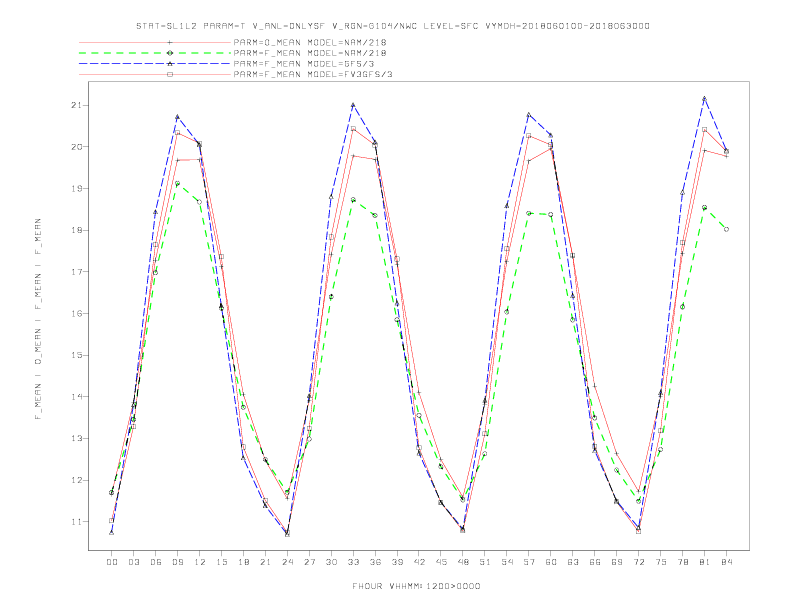Click x-axis forecast hour 27
Image resolution: width=792 pixels, height=612 pixels.
click(309, 562)
